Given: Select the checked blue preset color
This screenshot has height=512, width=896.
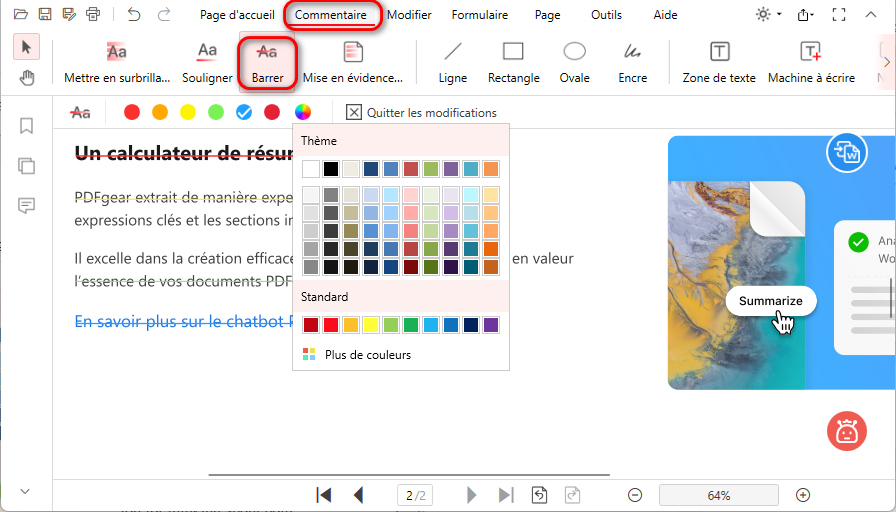Looking at the screenshot, I should pyautogui.click(x=244, y=113).
